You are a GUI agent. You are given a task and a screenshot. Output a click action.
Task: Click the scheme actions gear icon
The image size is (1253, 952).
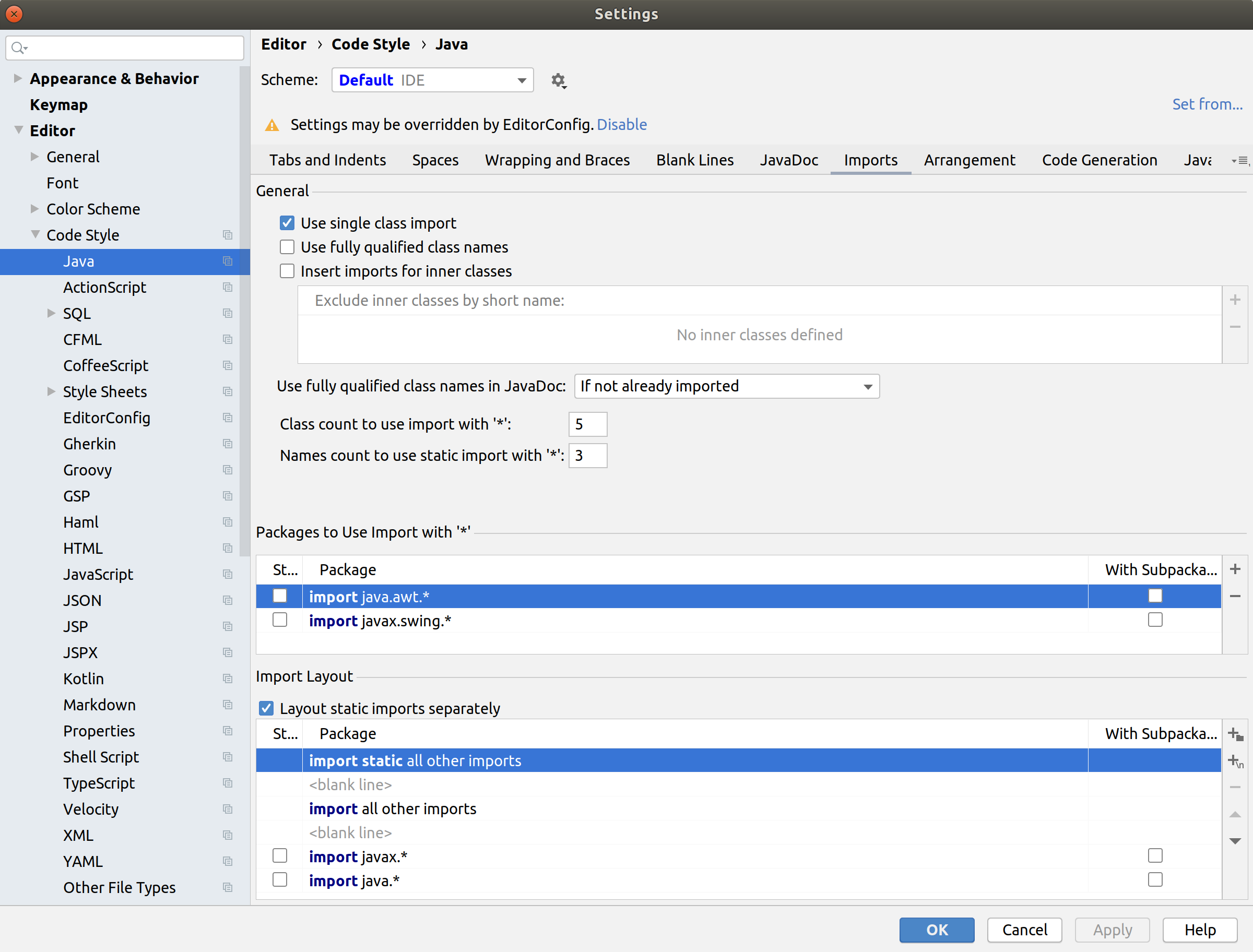point(558,80)
